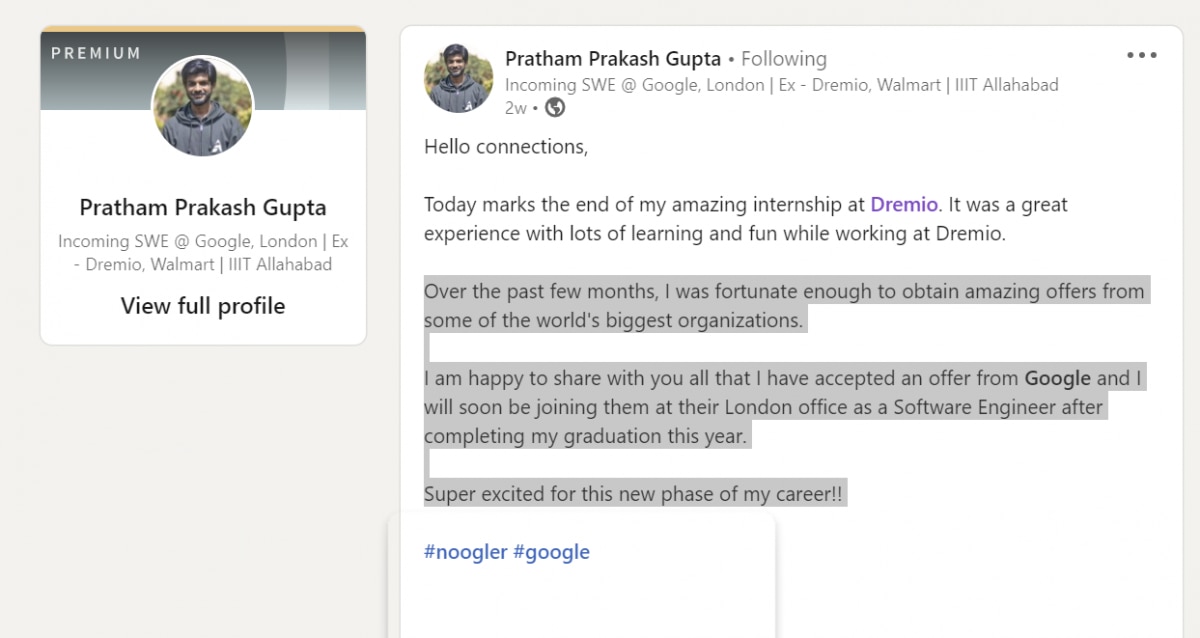
Task: Click View full profile
Action: pos(203,306)
